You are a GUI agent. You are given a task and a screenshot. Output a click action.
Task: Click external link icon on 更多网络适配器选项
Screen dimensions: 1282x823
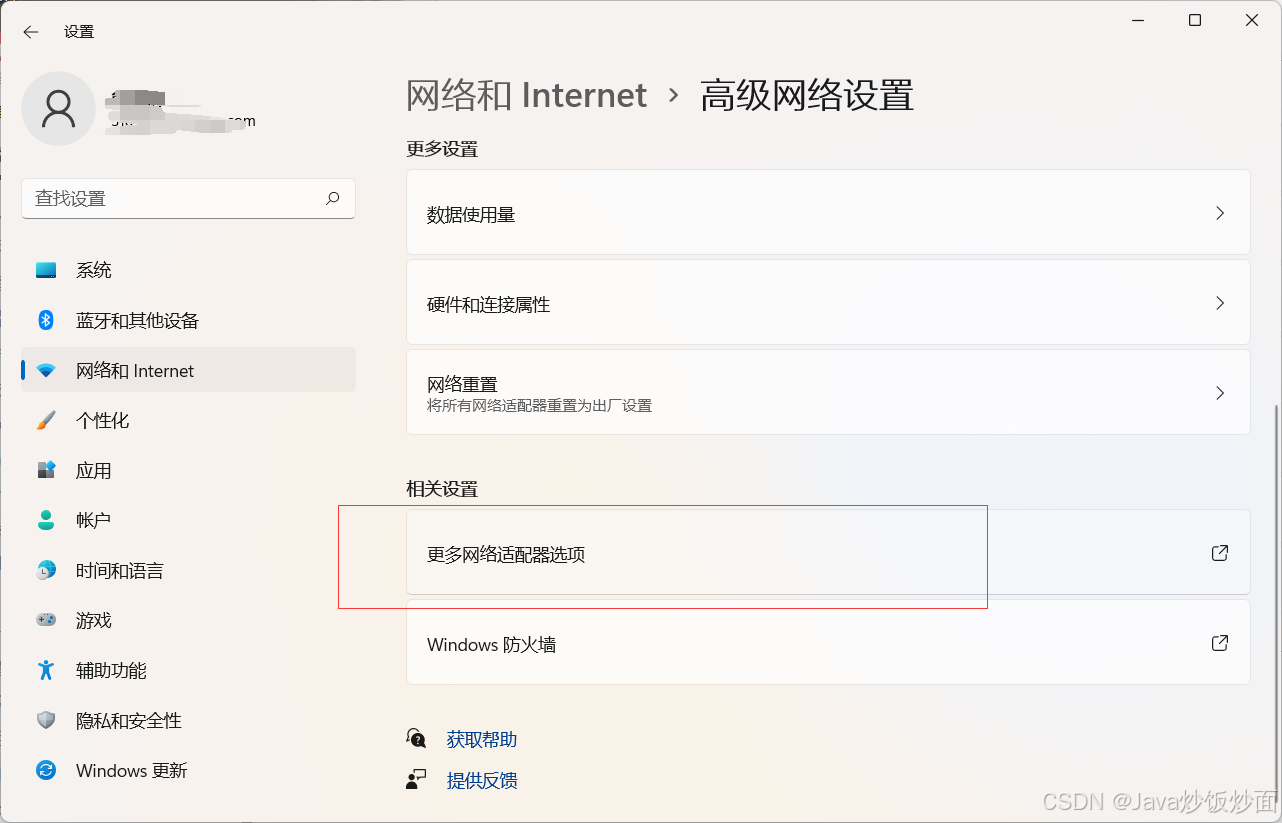pyautogui.click(x=1220, y=553)
